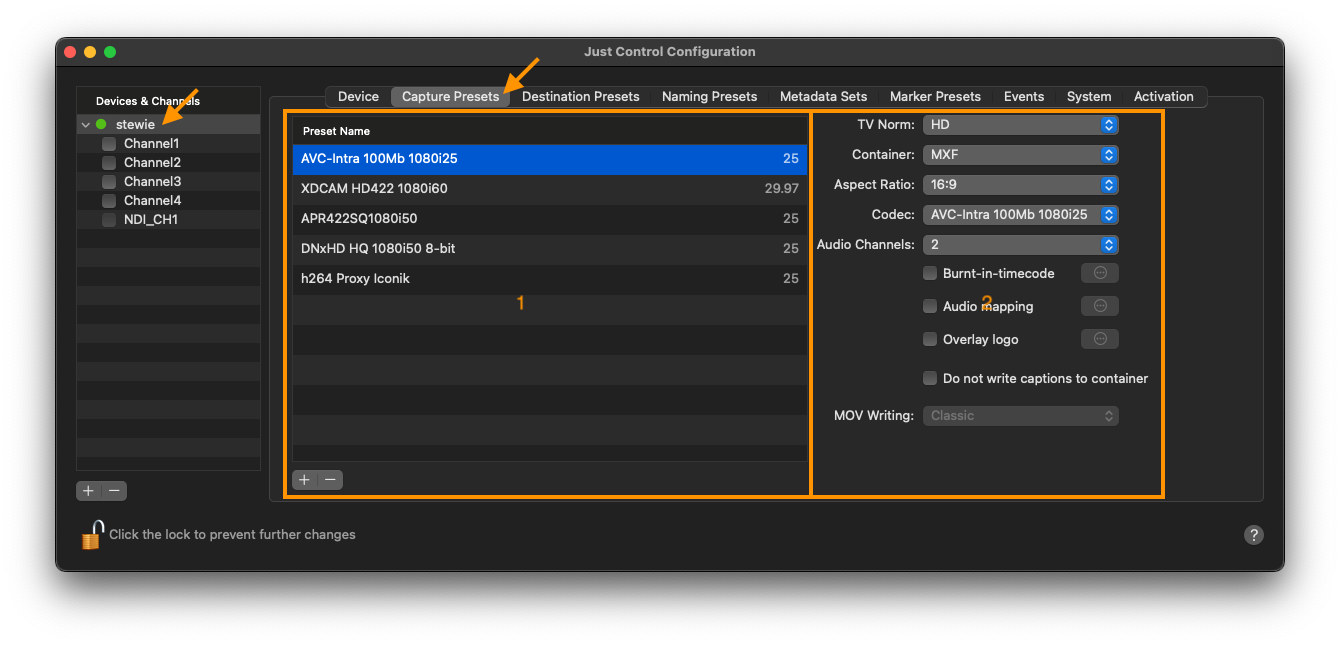
Task: Switch to the Activation tab
Action: 1164,97
